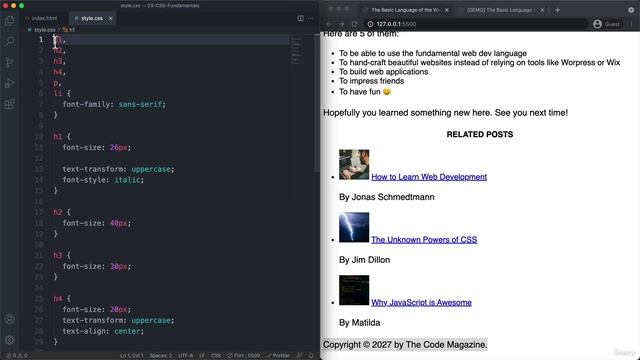This screenshot has height=360, width=640.
Task: Click the h1 breadcrumb symbol
Action: 69,30
